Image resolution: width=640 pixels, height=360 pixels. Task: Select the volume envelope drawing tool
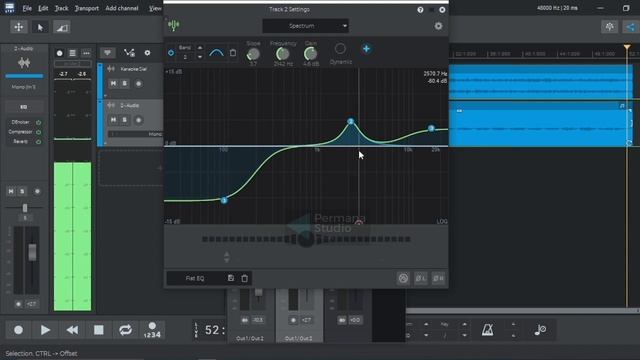tap(62, 27)
